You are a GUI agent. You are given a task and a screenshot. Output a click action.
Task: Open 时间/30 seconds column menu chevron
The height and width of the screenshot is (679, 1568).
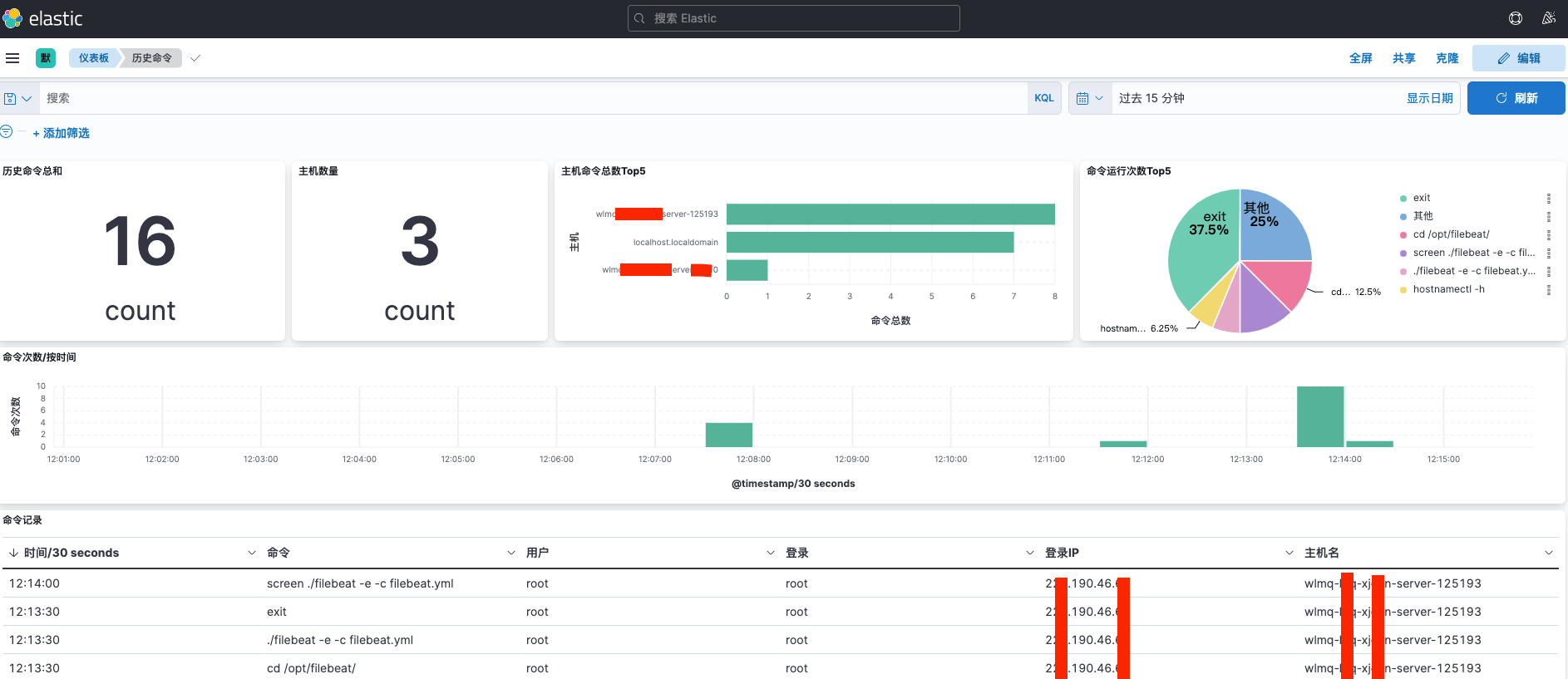252,553
